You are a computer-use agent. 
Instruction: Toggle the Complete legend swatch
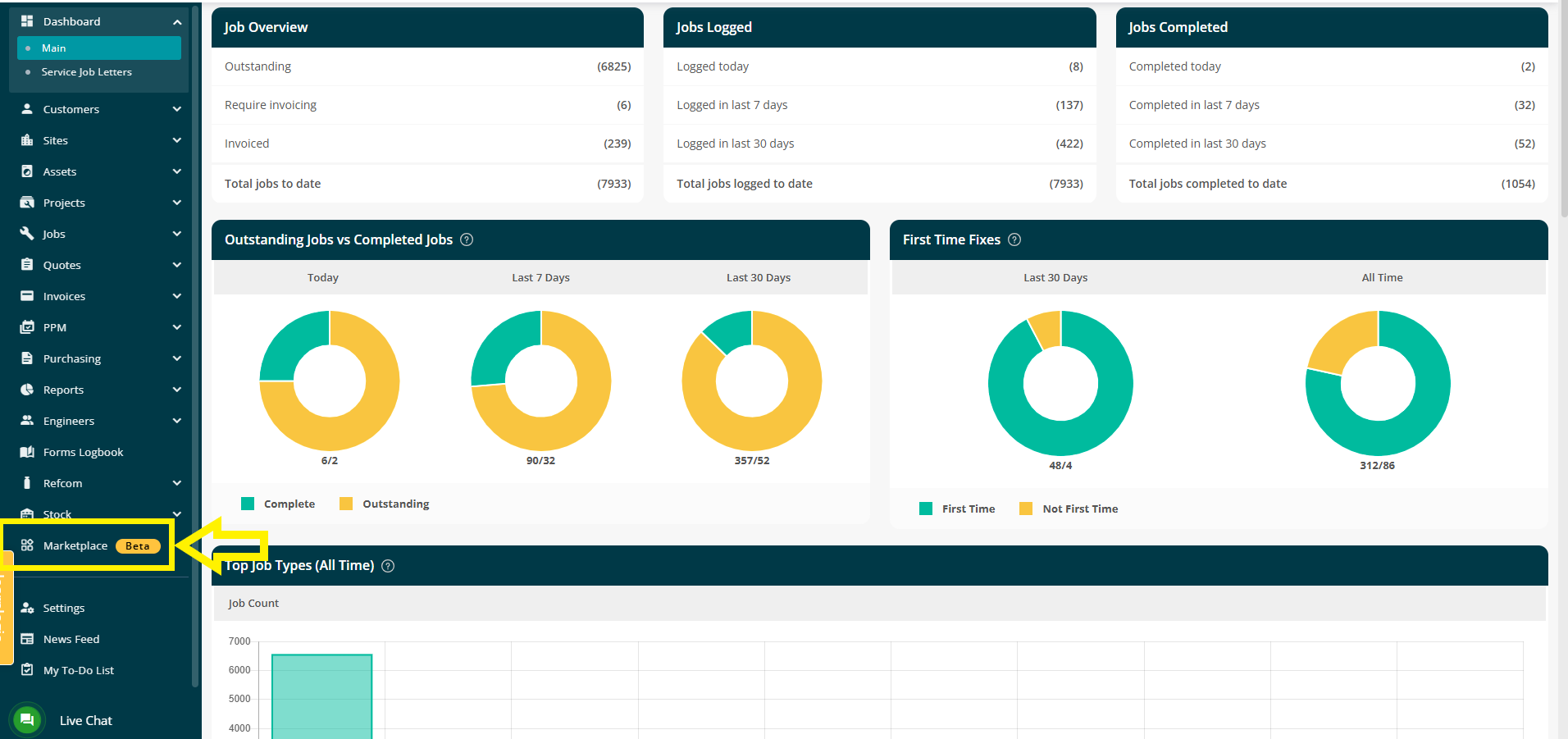click(x=248, y=504)
